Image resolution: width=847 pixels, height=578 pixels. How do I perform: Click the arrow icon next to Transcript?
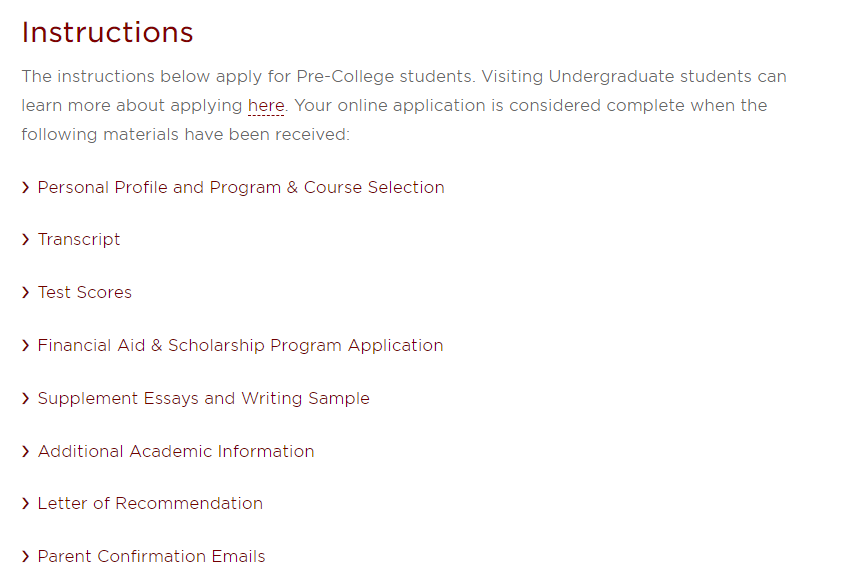coord(26,240)
